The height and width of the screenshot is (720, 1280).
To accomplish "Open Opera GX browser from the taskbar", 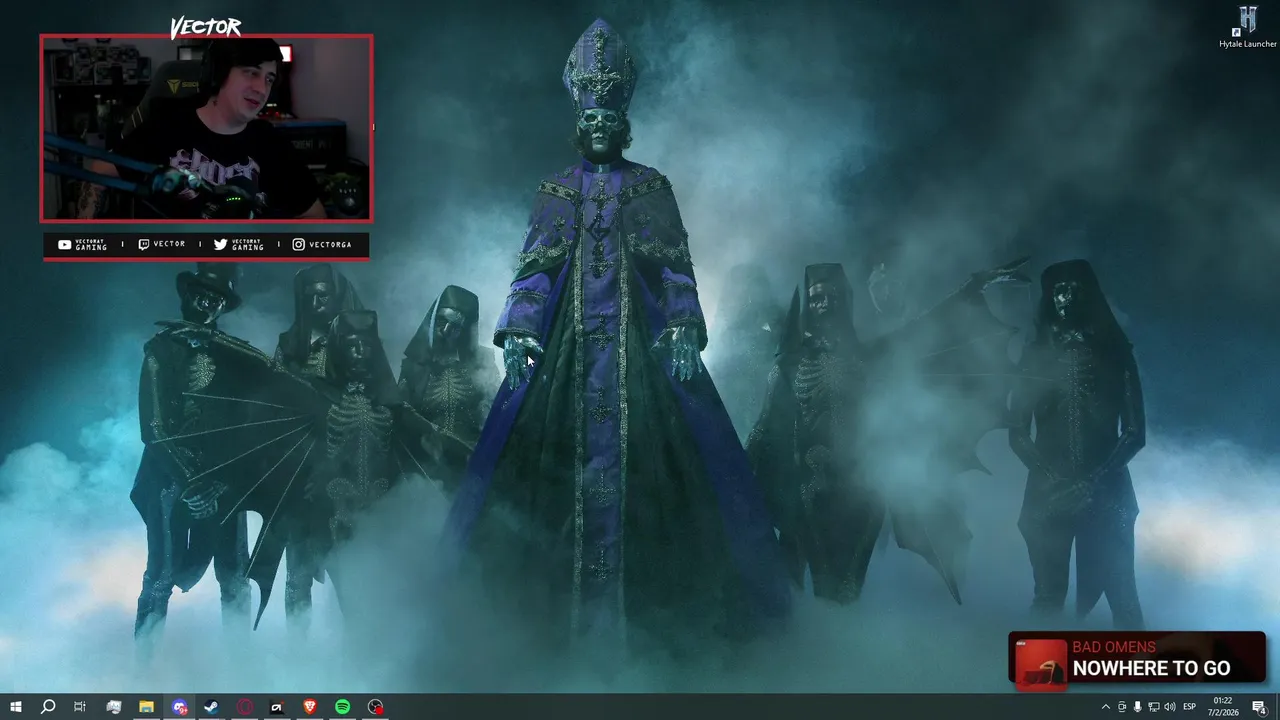I will click(245, 707).
